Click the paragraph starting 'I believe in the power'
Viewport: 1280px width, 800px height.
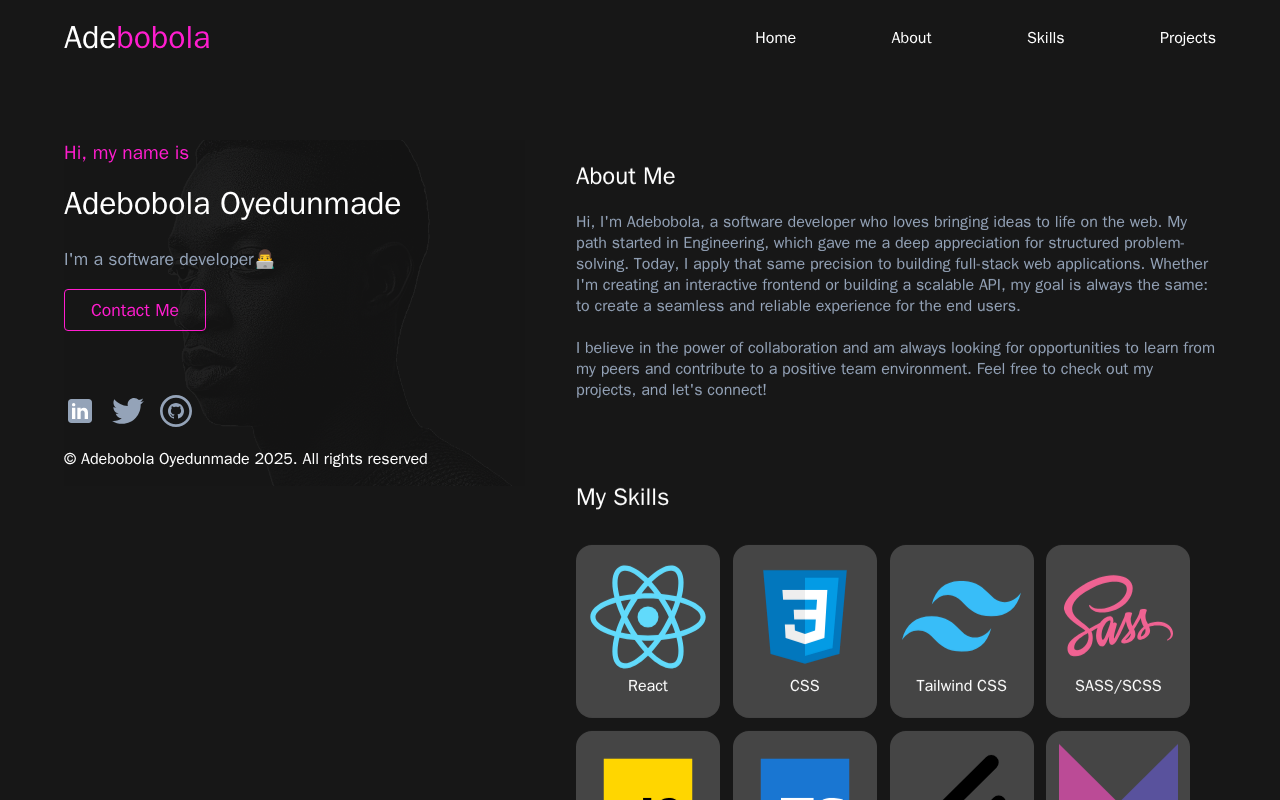pyautogui.click(x=896, y=369)
